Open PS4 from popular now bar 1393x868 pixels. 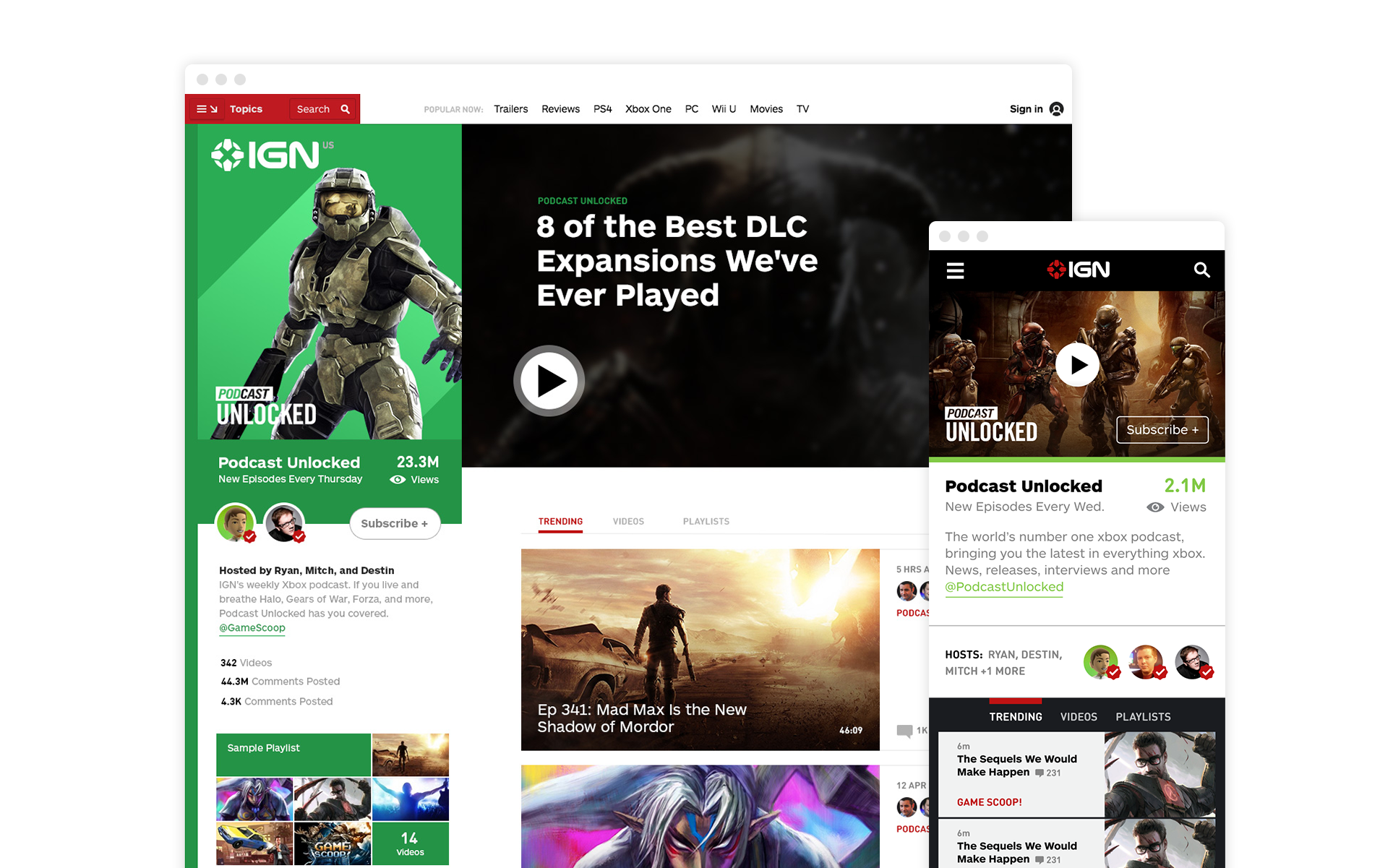[x=602, y=109]
